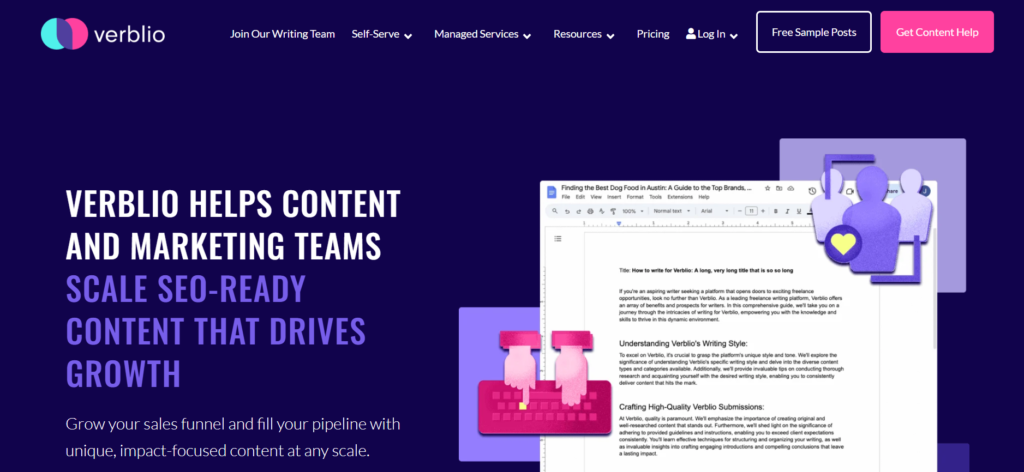Click the print icon in doc toolbar
The image size is (1024, 472).
[590, 212]
